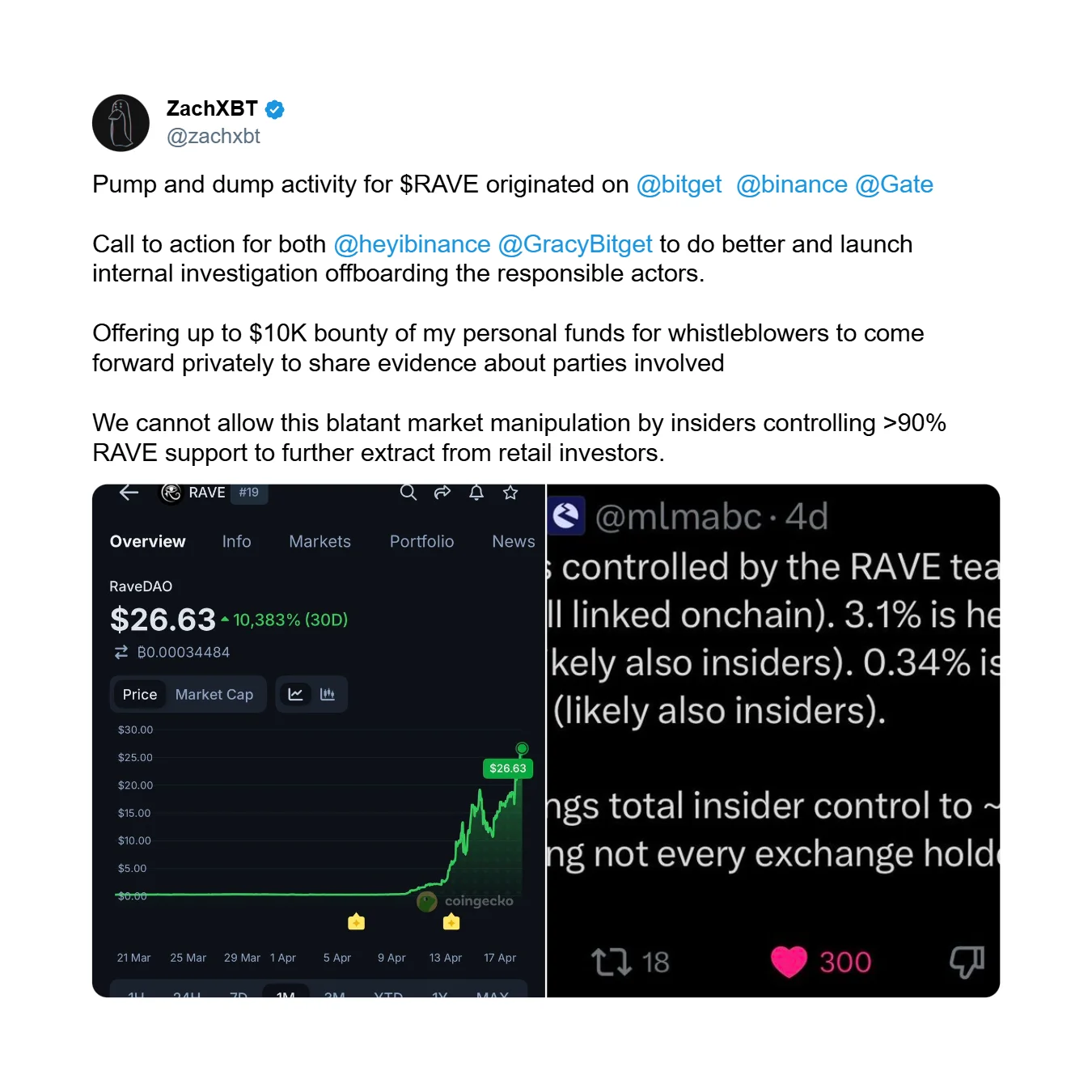
Task: Open the Info tab
Action: 236,541
